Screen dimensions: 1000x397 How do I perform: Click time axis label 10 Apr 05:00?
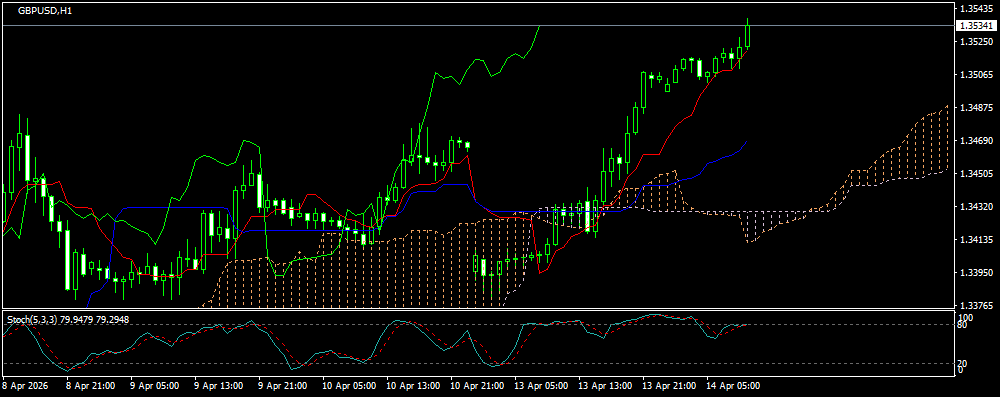(349, 386)
